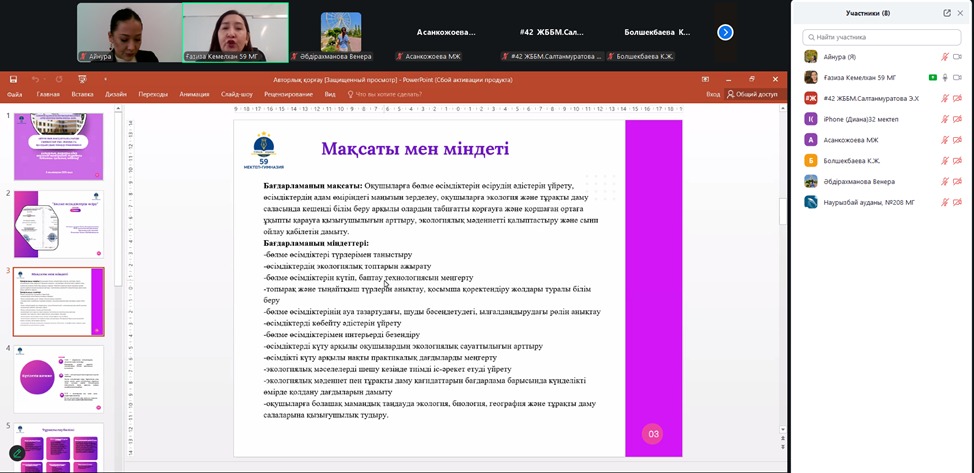The image size is (974, 473).
Task: Open ribbon display options icon
Action: click(x=706, y=79)
